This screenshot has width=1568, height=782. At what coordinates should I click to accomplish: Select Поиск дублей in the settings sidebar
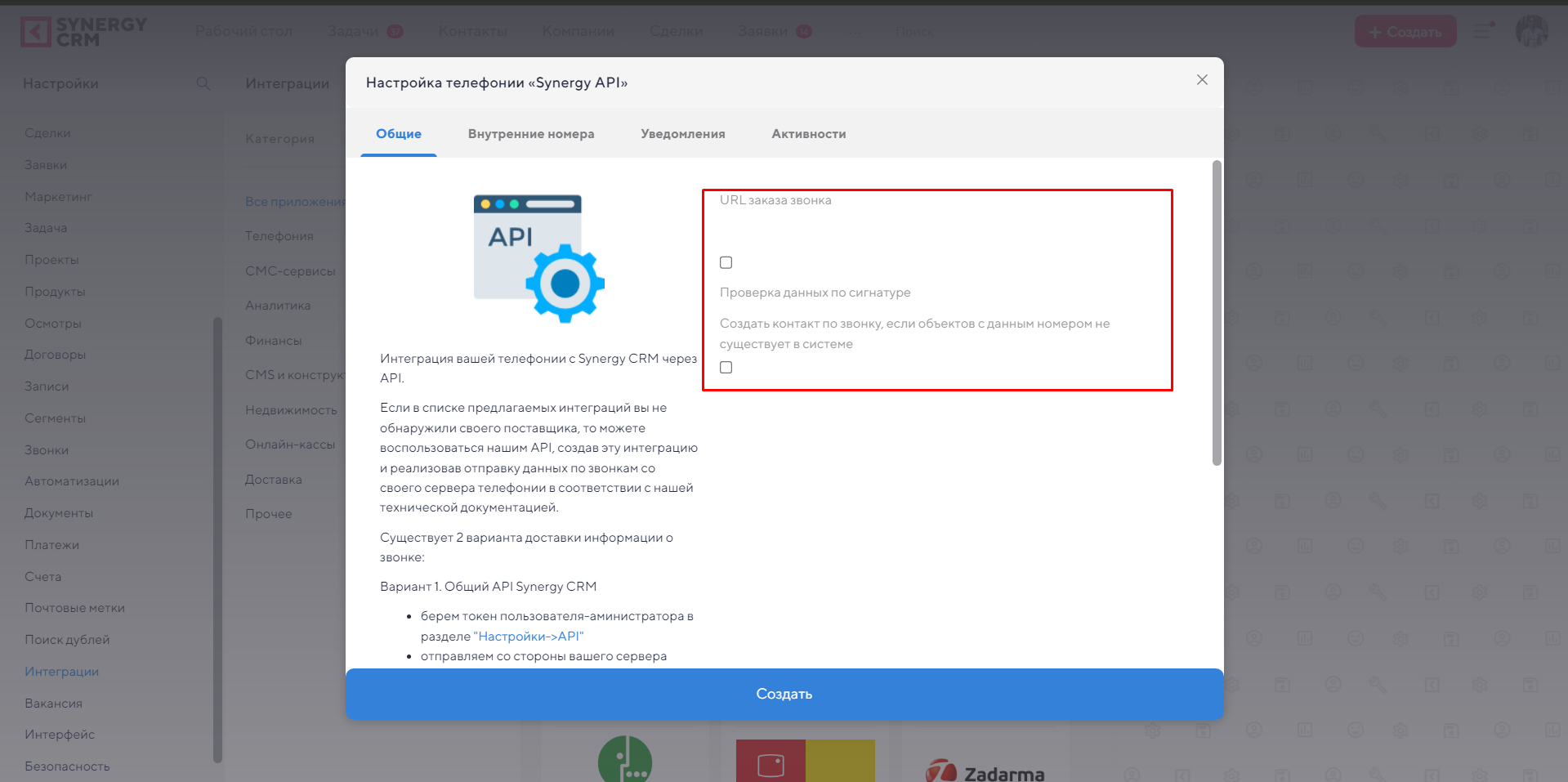coord(67,640)
